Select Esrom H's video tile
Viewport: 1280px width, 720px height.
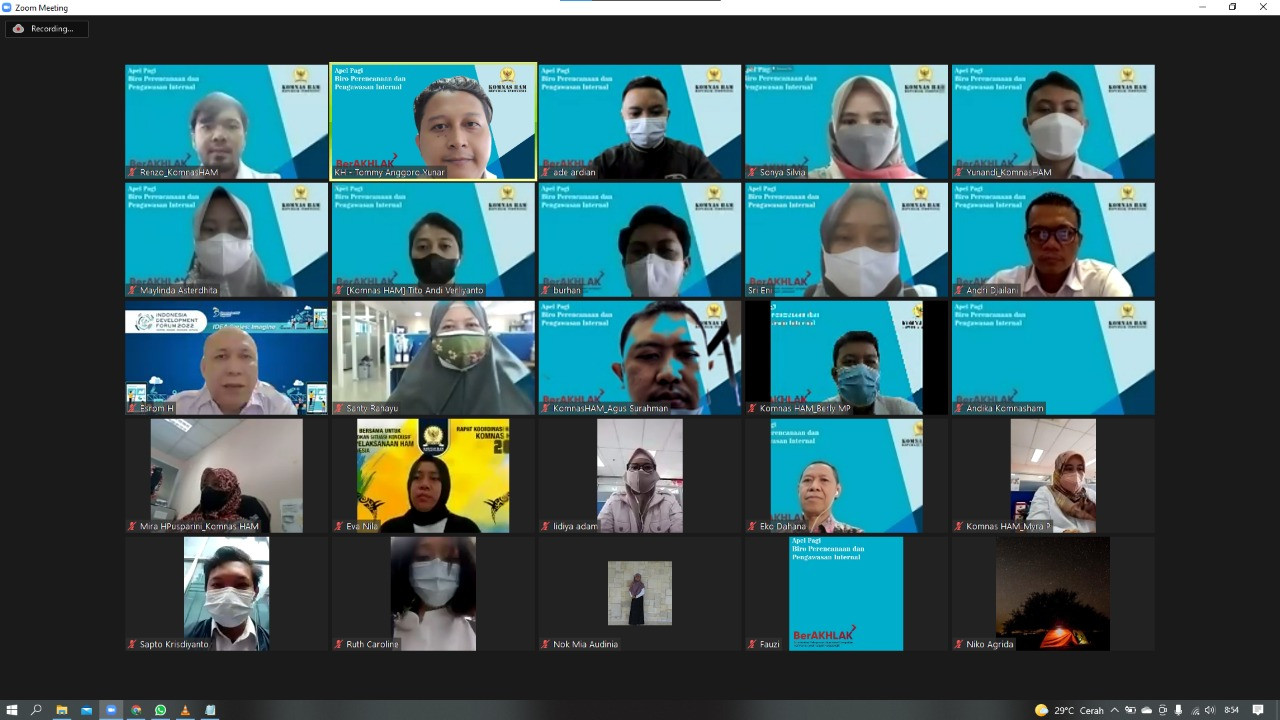226,358
